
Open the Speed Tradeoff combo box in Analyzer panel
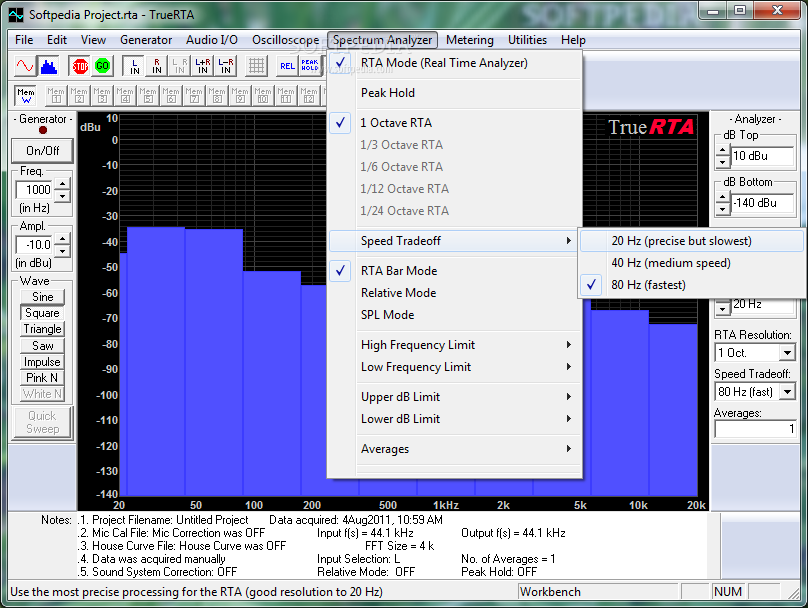pos(787,392)
